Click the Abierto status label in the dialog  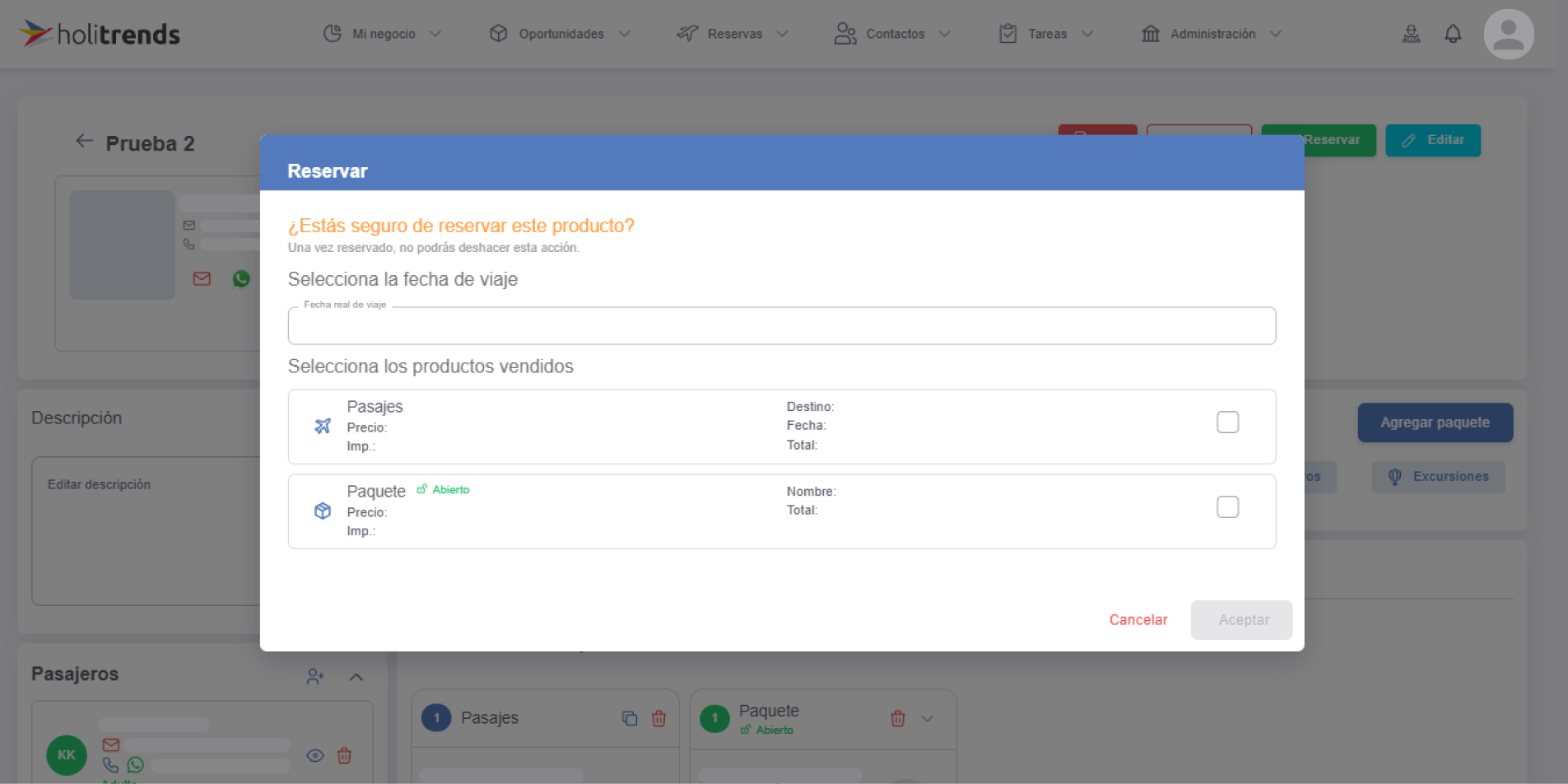(x=444, y=489)
